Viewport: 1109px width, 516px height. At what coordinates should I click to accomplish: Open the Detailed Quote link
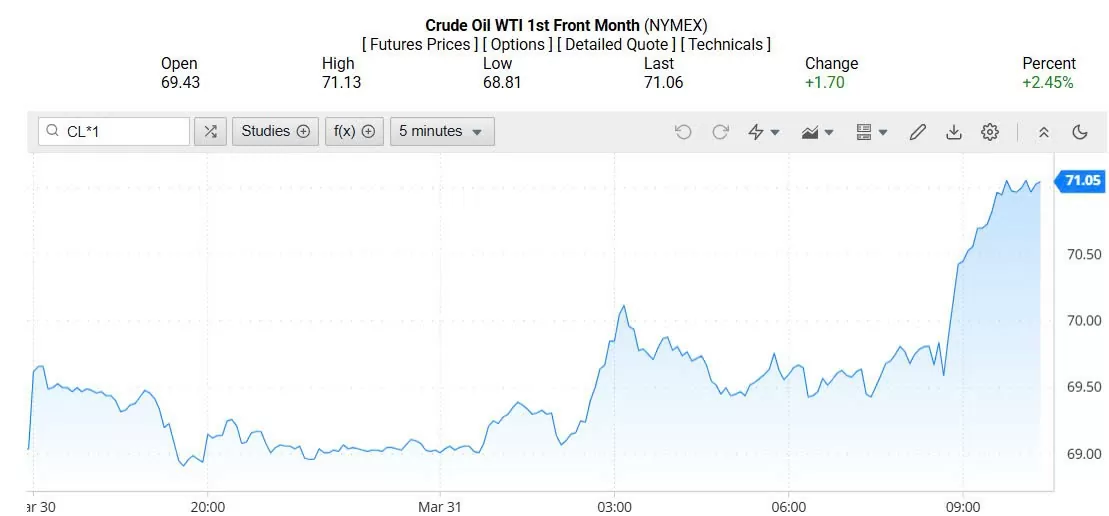pos(616,45)
